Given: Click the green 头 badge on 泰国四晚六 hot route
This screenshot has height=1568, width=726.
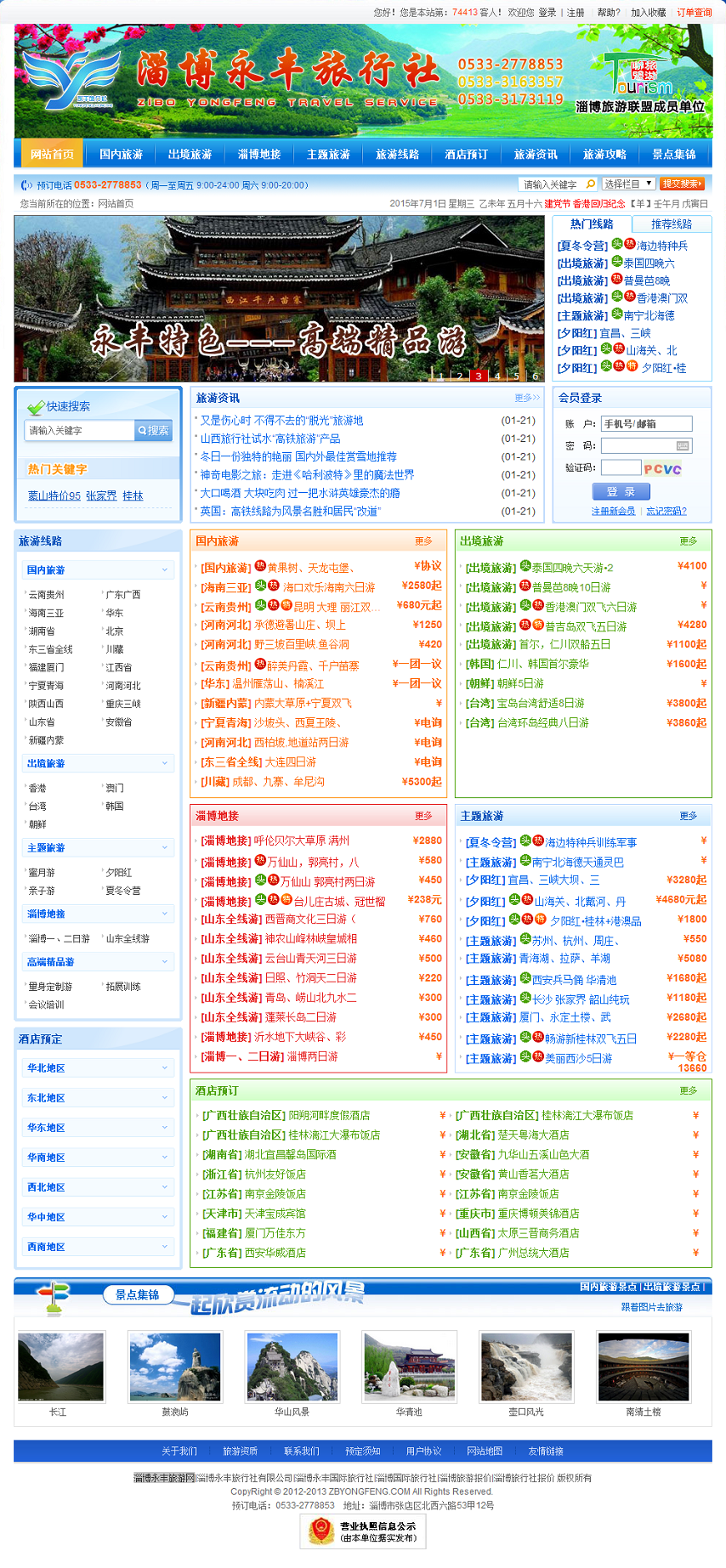Looking at the screenshot, I should tap(618, 262).
